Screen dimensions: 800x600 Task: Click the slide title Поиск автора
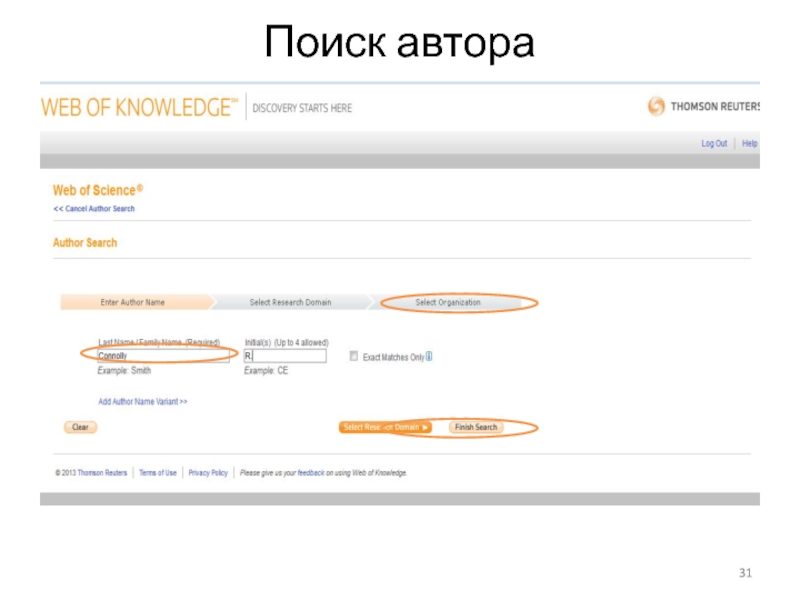(x=399, y=42)
